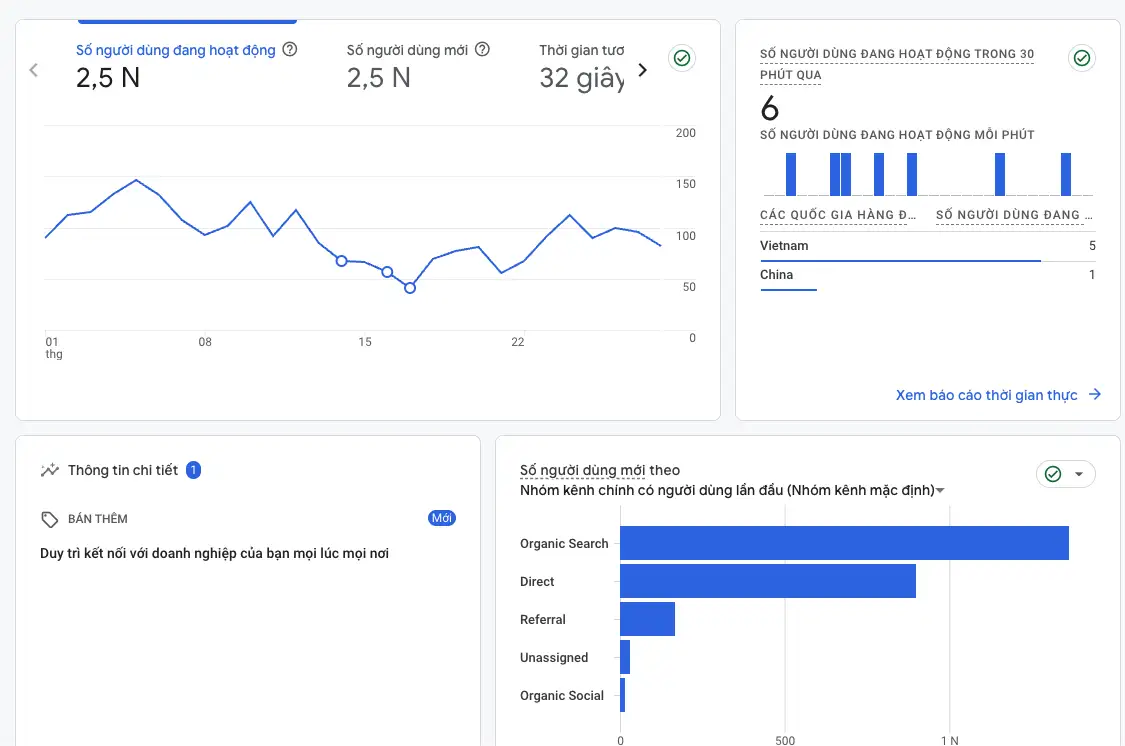Click green check status icon on line chart card
This screenshot has height=746, width=1125.
tap(682, 58)
